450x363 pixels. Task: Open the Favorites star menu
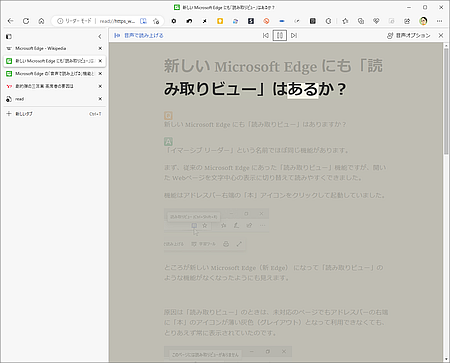[345, 21]
